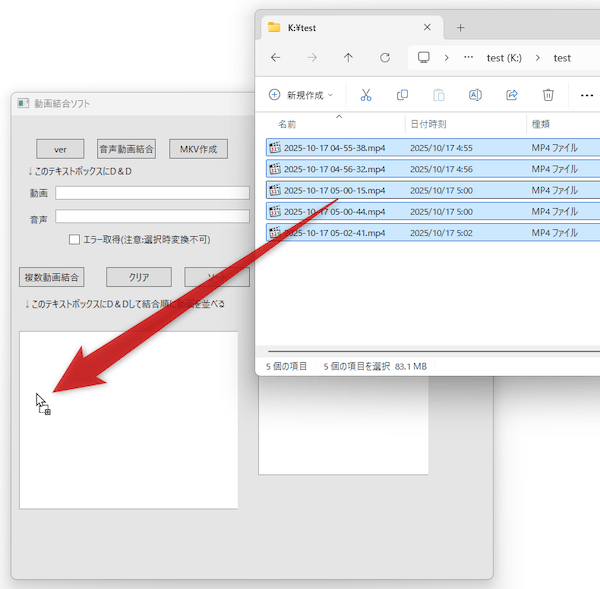This screenshot has height=589, width=600.
Task: Open the toolbar See more ellipsis menu
Action: pyautogui.click(x=587, y=95)
